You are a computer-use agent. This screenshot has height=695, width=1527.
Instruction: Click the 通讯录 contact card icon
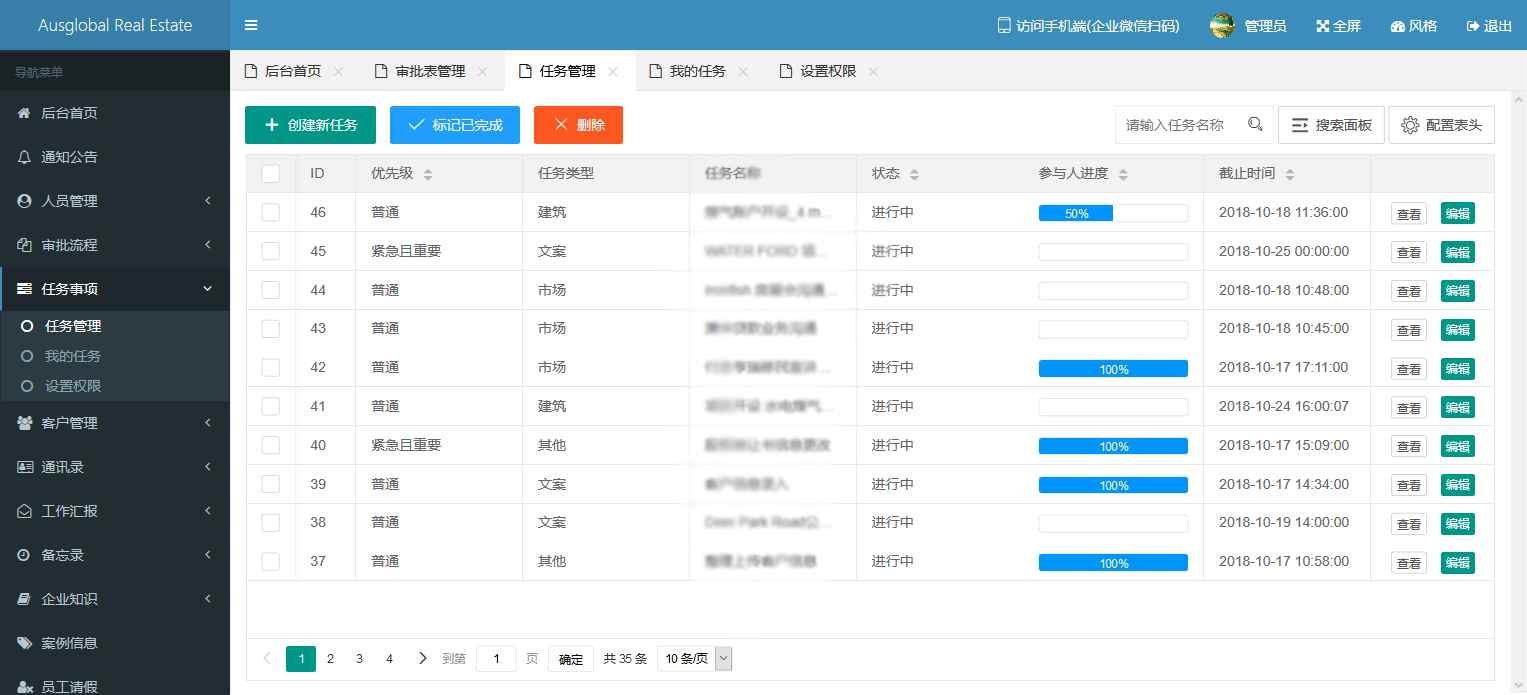[x=24, y=467]
